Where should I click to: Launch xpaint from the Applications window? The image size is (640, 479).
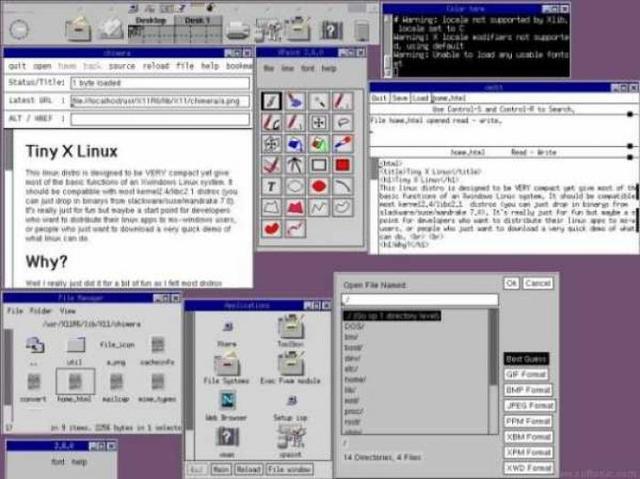pos(291,437)
